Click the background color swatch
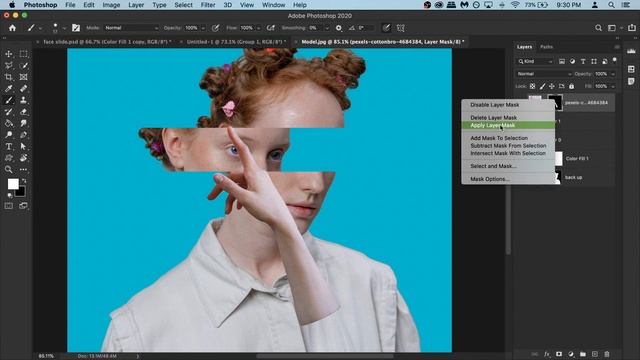 [21, 192]
